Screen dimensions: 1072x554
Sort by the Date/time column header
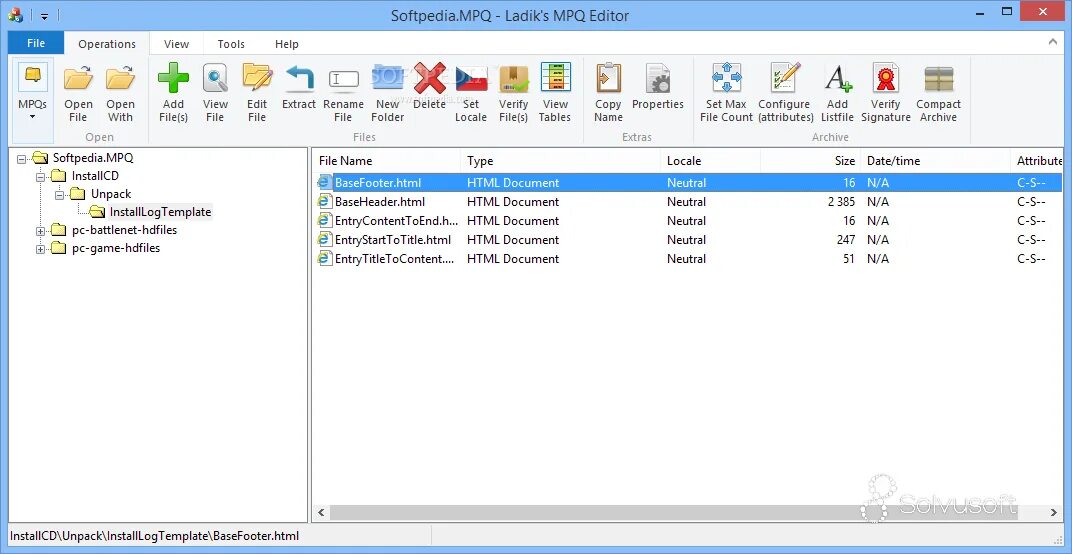(935, 161)
